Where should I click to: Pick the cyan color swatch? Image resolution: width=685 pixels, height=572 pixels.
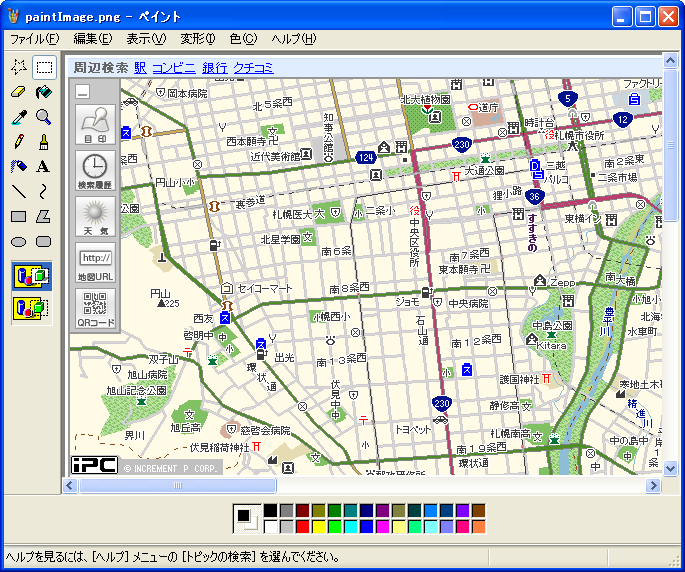point(351,527)
